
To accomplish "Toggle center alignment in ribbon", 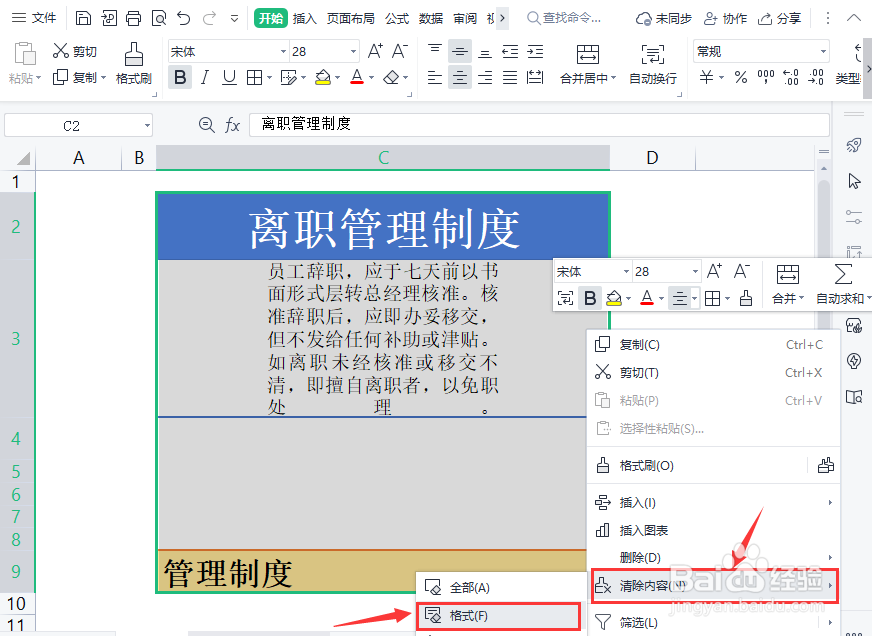I will pyautogui.click(x=459, y=76).
